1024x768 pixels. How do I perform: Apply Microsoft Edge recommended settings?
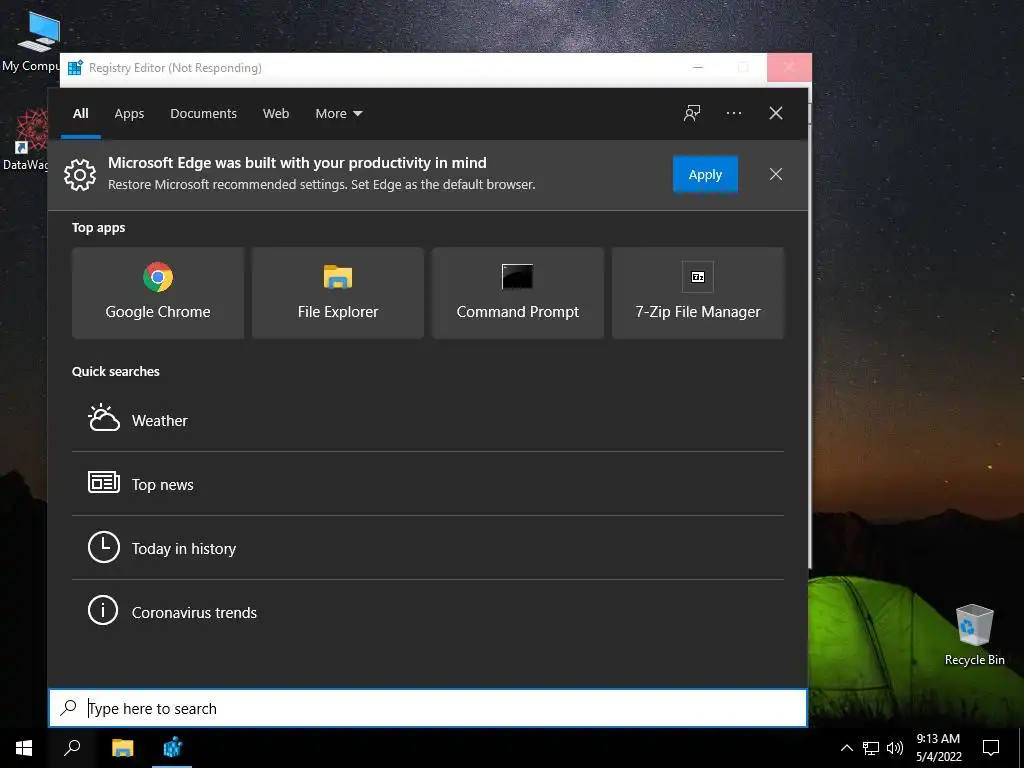pyautogui.click(x=705, y=174)
